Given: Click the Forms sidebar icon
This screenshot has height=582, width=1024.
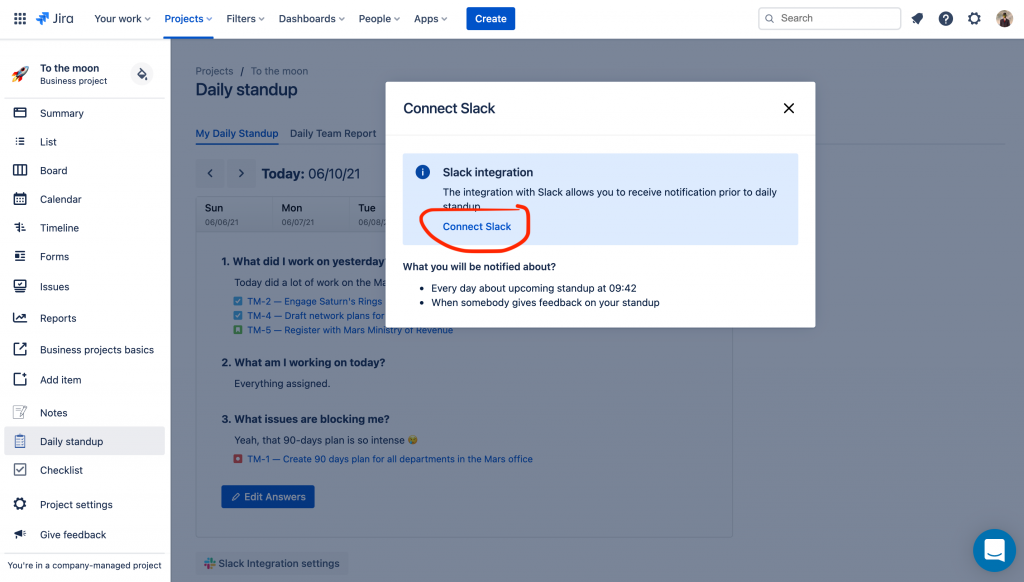Looking at the screenshot, I should tap(20, 257).
